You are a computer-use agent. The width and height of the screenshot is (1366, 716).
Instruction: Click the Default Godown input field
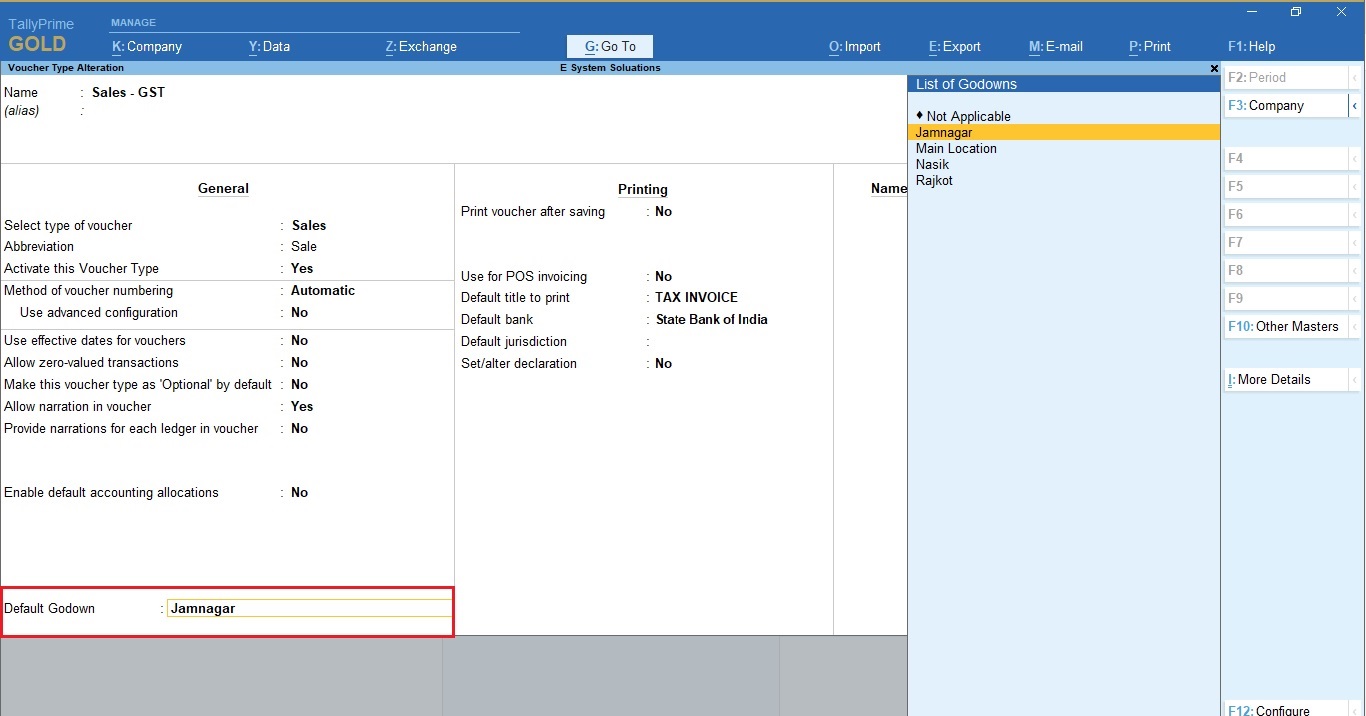pos(308,607)
